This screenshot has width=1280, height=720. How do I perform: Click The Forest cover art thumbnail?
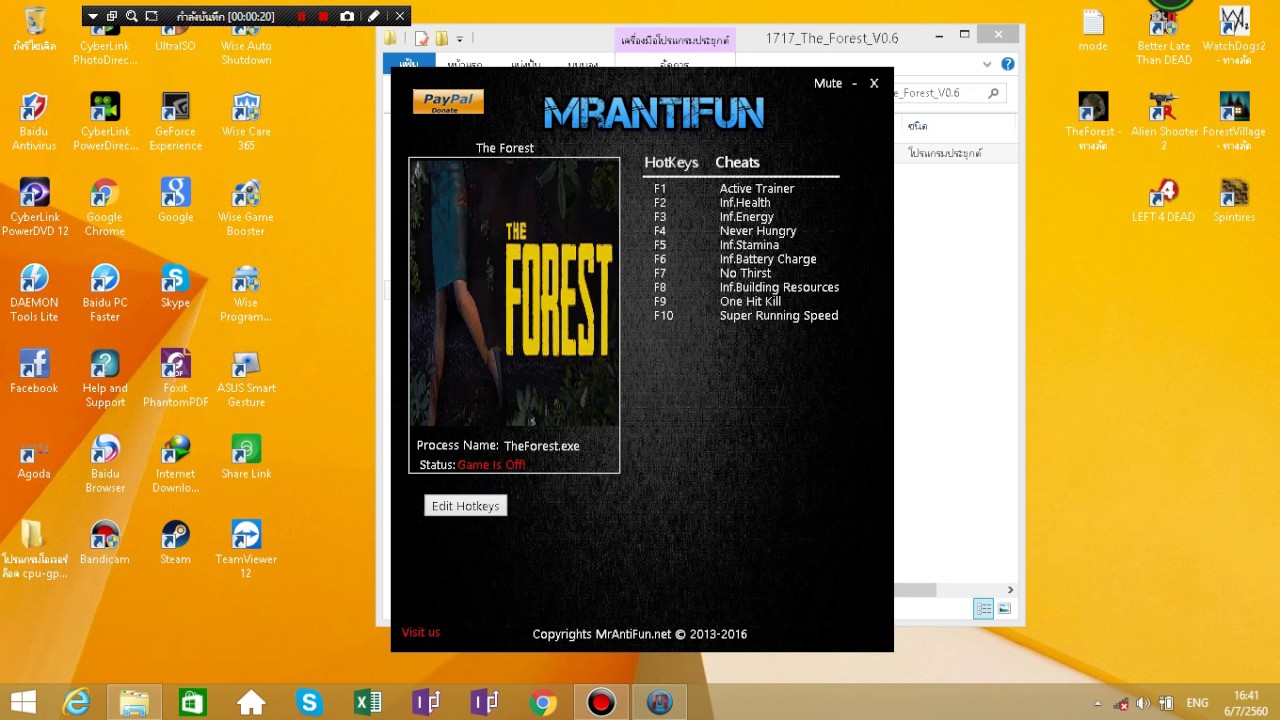click(x=514, y=293)
